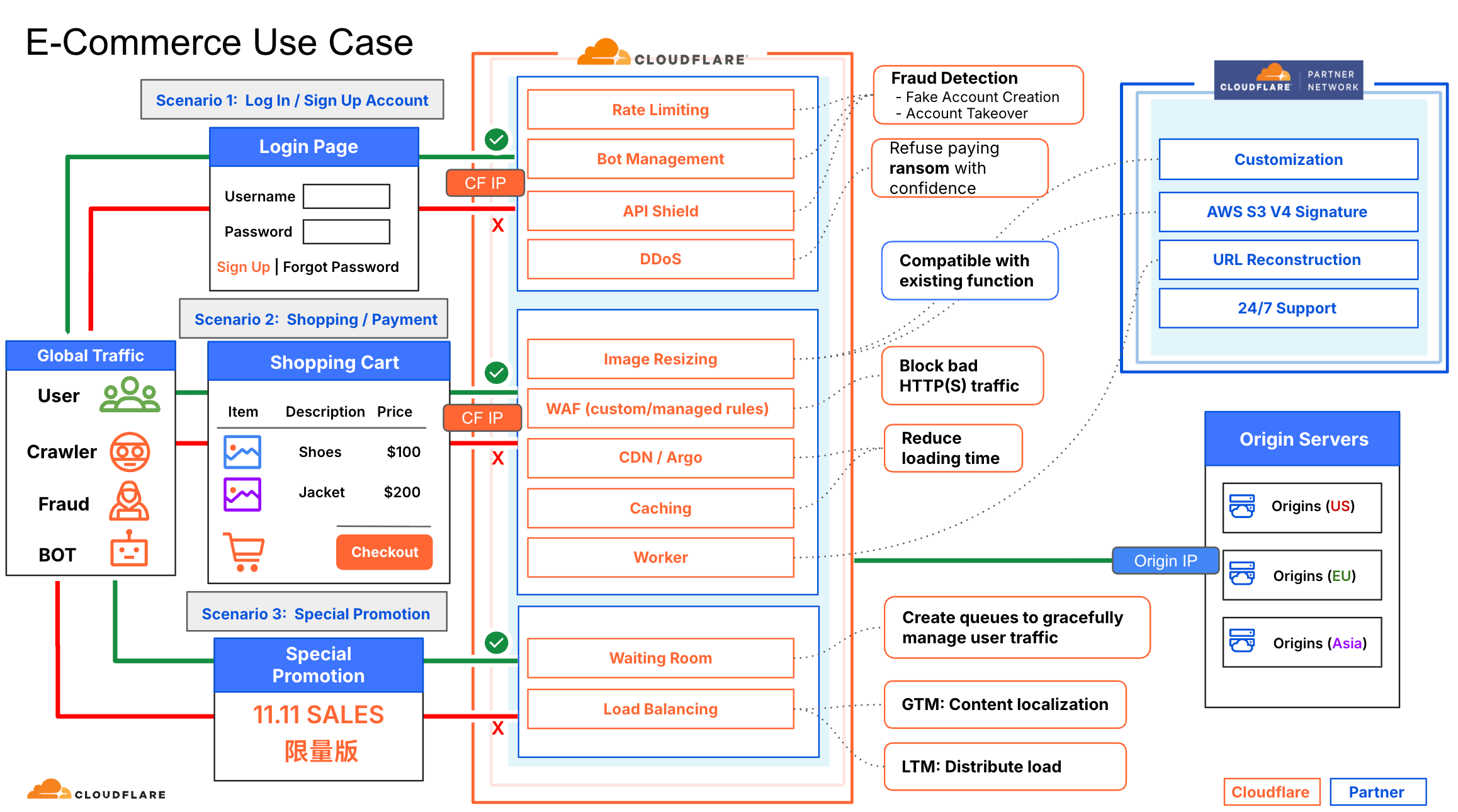Select the Bot Management box
The width and height of the screenshot is (1458, 812).
tap(660, 159)
